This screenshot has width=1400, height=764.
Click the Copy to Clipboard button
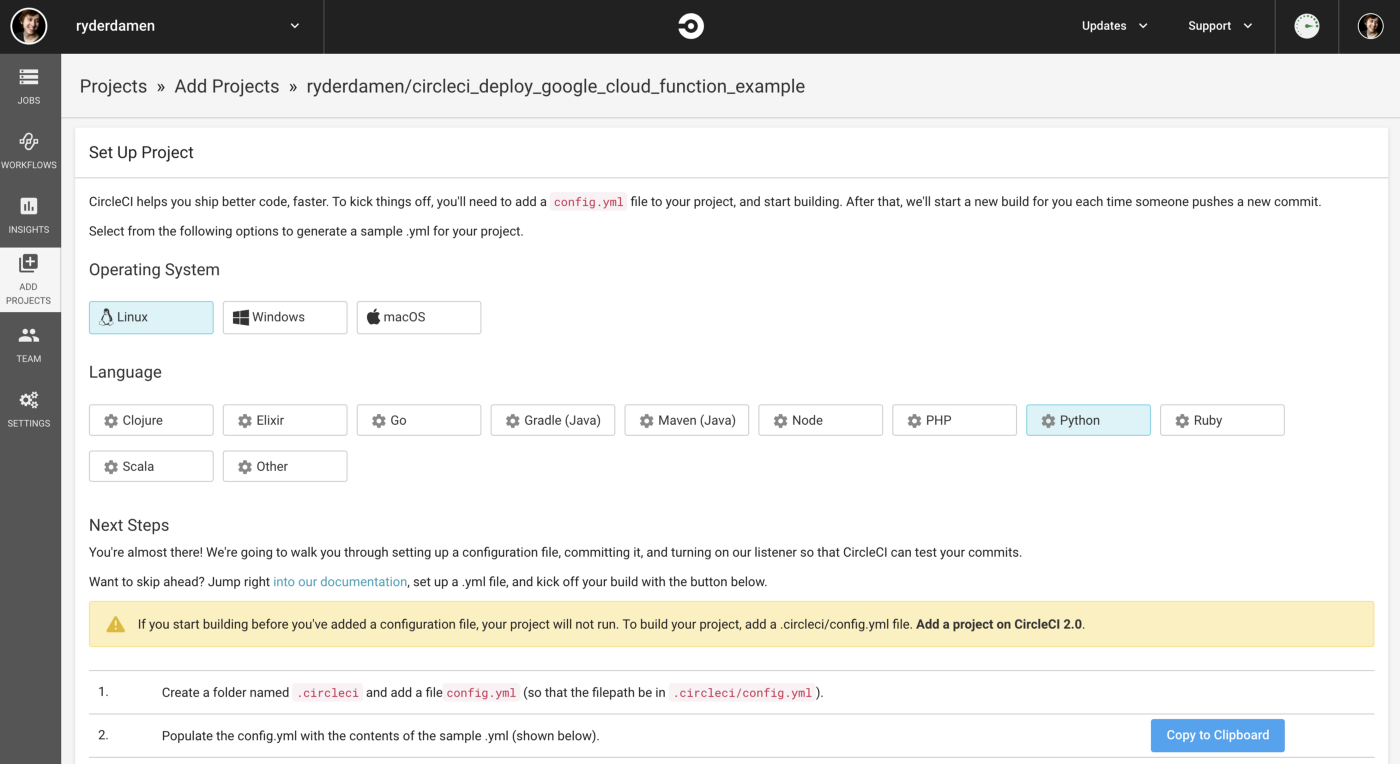coord(1218,735)
